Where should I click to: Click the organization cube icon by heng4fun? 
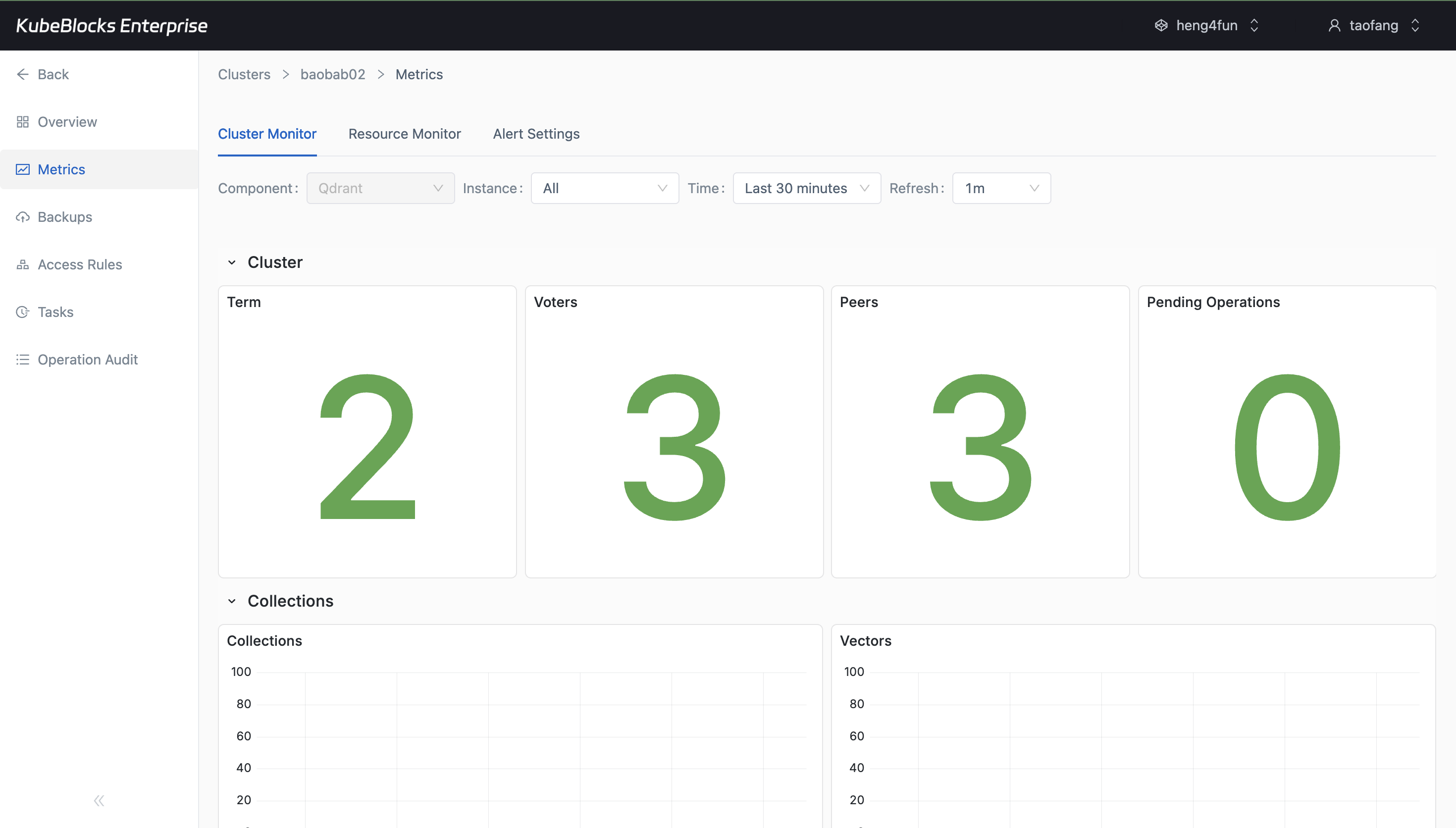[x=1161, y=26]
